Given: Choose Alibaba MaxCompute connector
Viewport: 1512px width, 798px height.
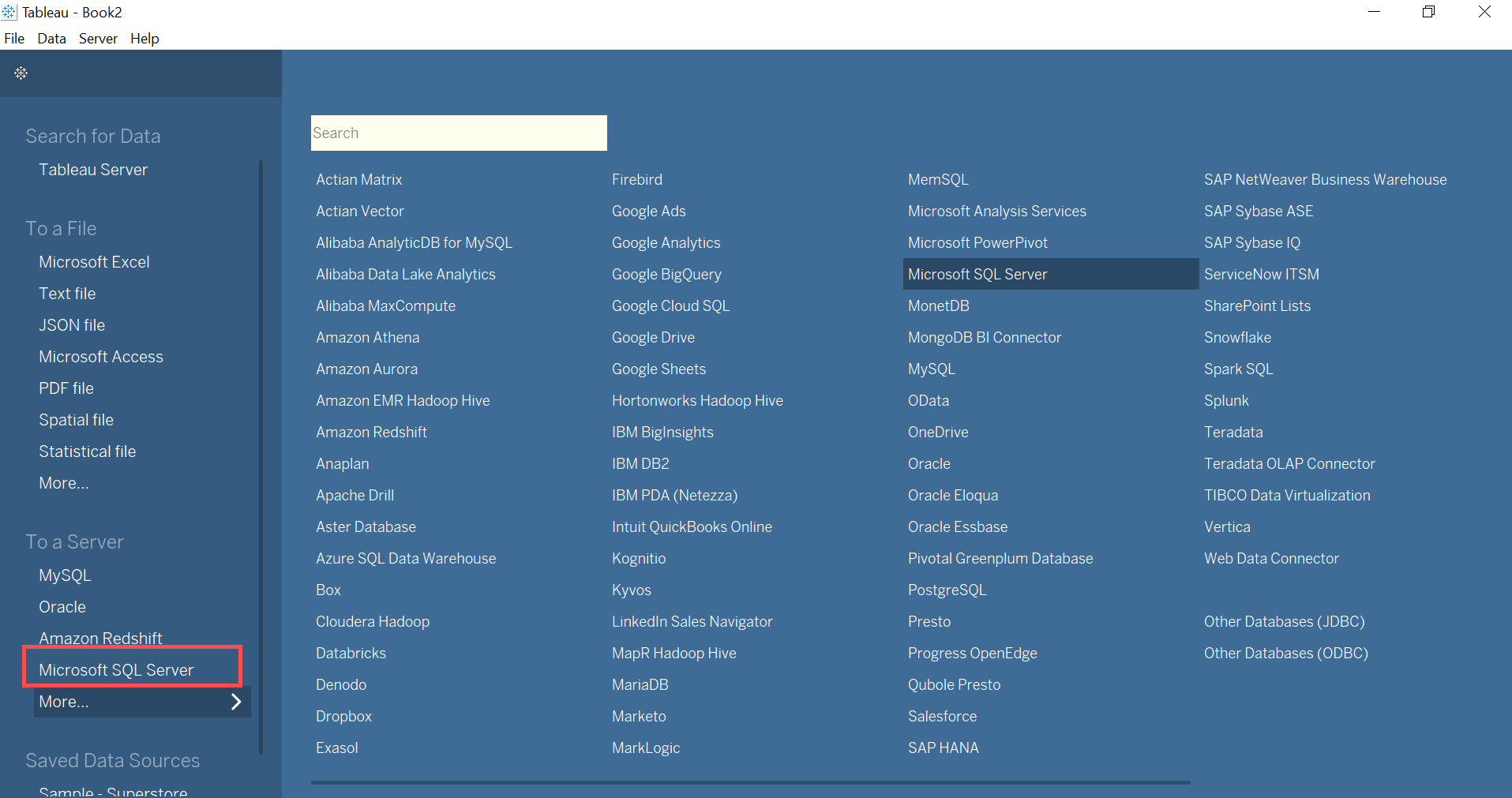Looking at the screenshot, I should point(385,305).
